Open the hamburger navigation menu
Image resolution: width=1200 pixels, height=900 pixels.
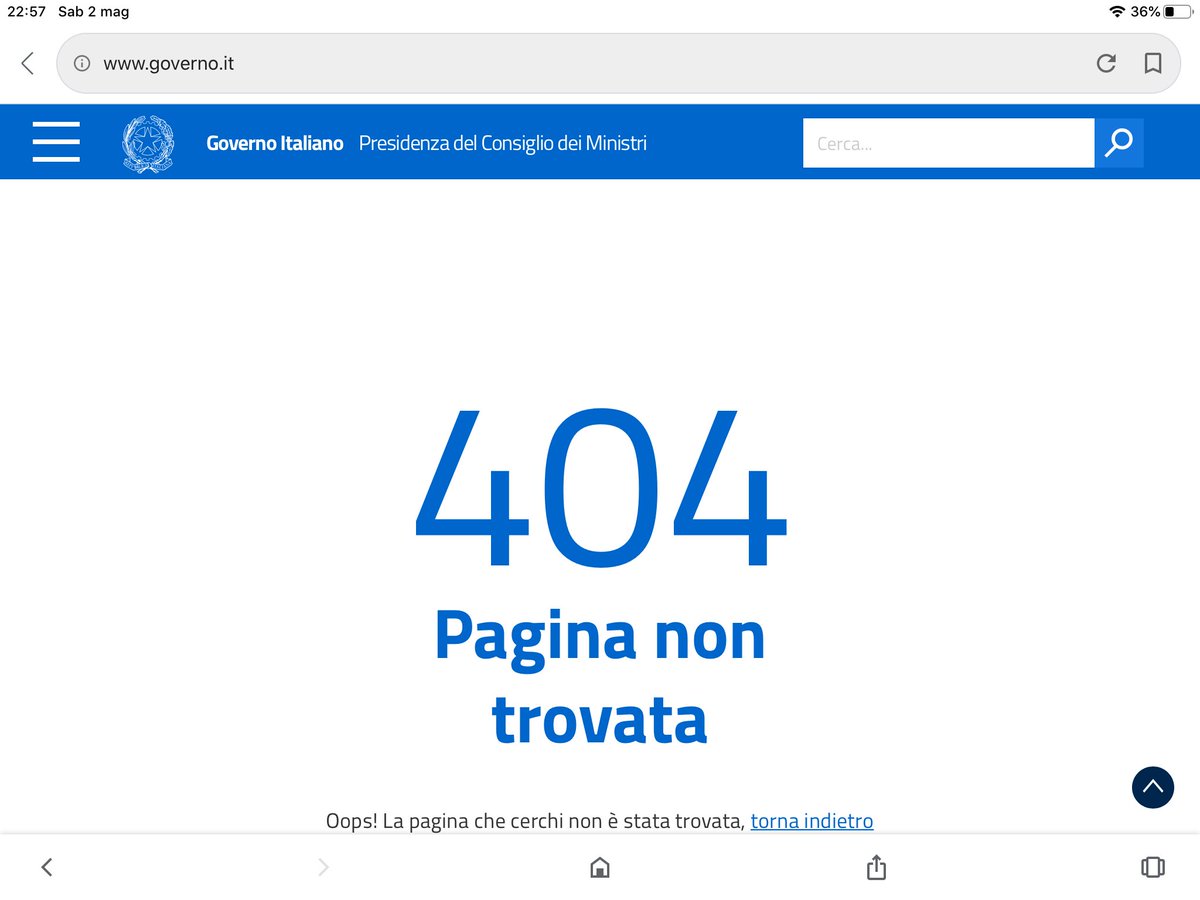[56, 142]
